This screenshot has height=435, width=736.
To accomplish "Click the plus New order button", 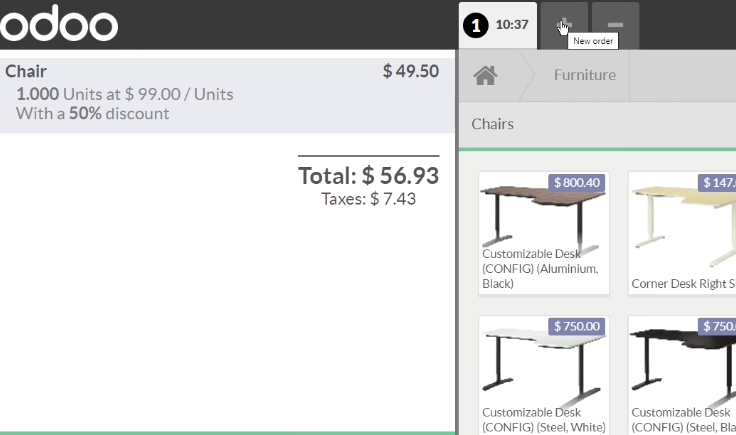I will [564, 25].
